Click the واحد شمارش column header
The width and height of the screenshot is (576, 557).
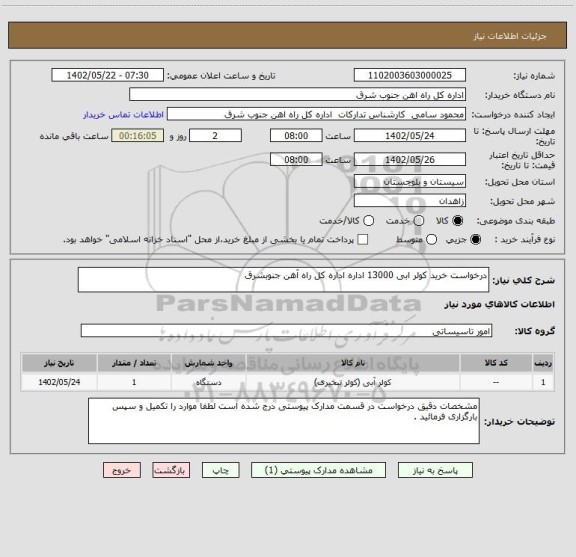tap(209, 363)
